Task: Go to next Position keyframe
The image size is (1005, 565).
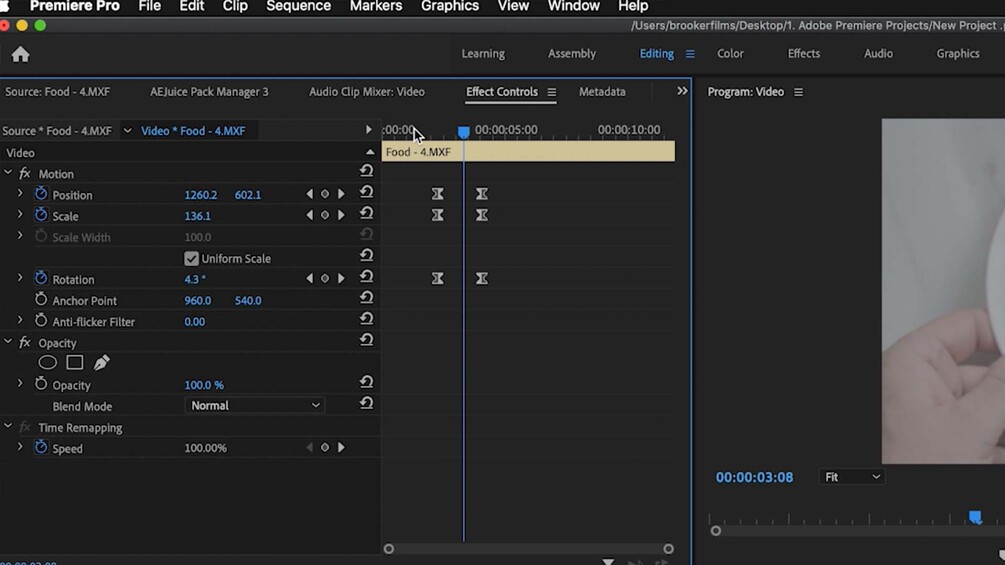Action: pos(341,194)
